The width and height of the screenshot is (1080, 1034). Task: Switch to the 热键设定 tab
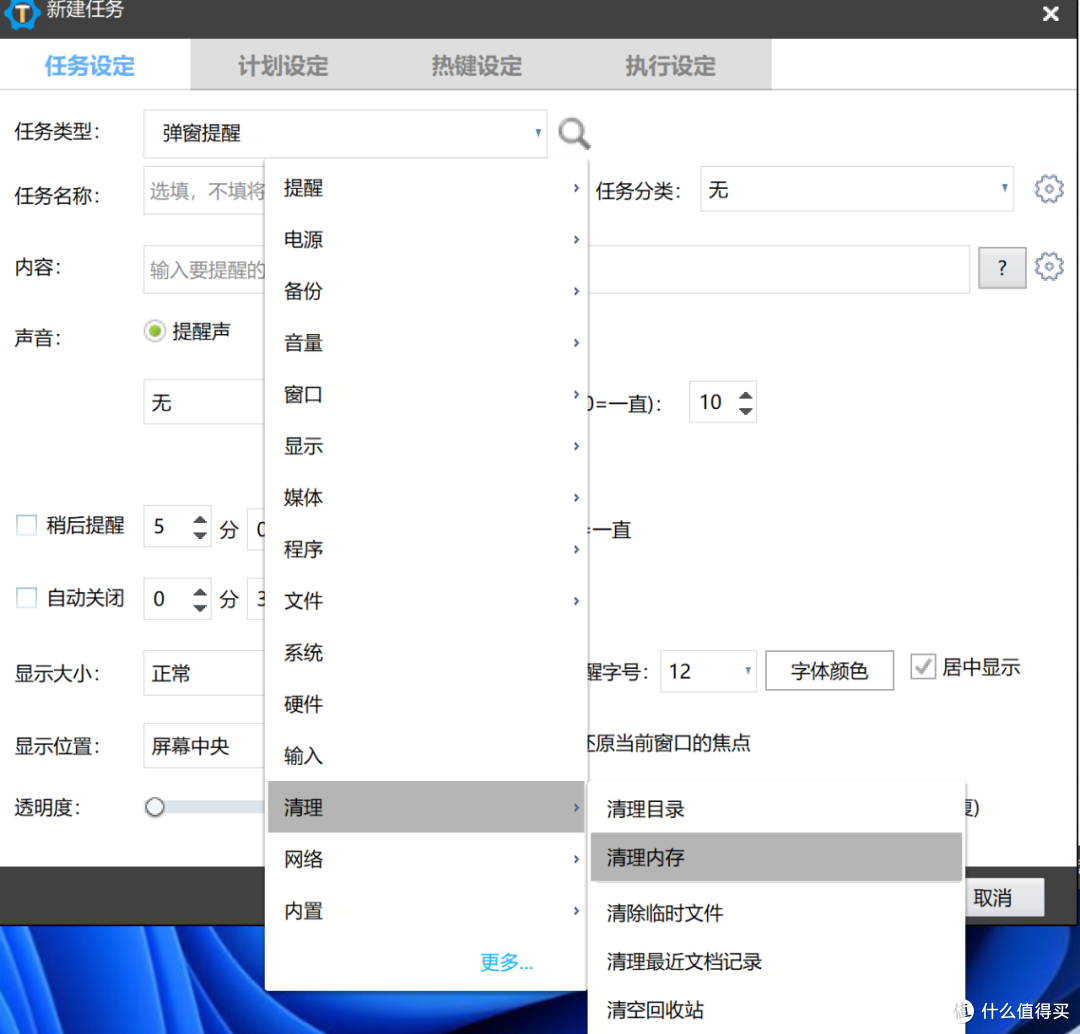[x=476, y=66]
